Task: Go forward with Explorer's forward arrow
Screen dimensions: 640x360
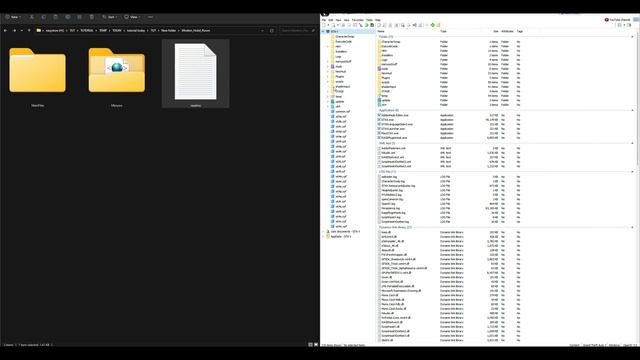Action: click(x=14, y=31)
